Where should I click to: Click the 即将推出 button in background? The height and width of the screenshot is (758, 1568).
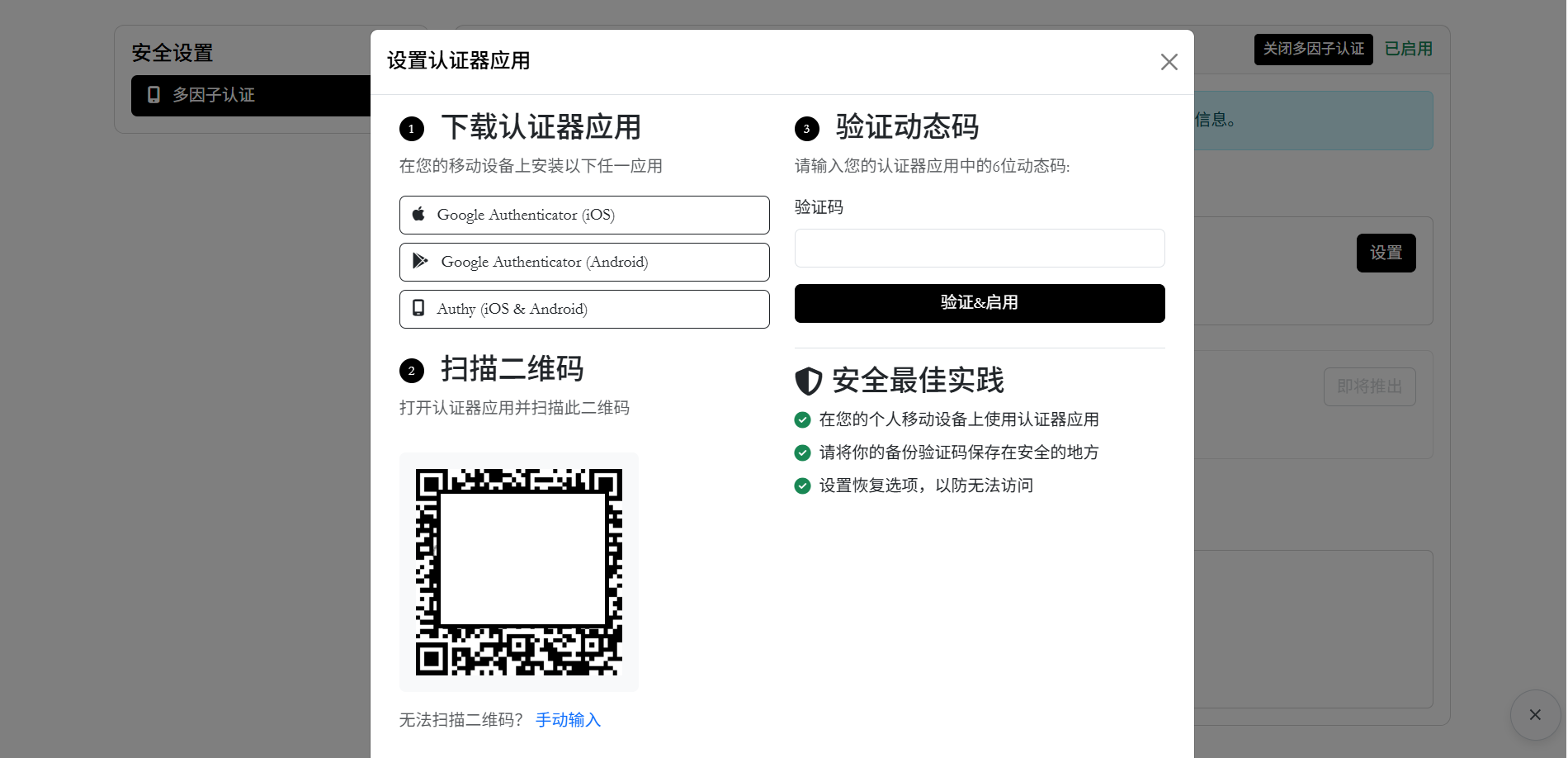1370,386
